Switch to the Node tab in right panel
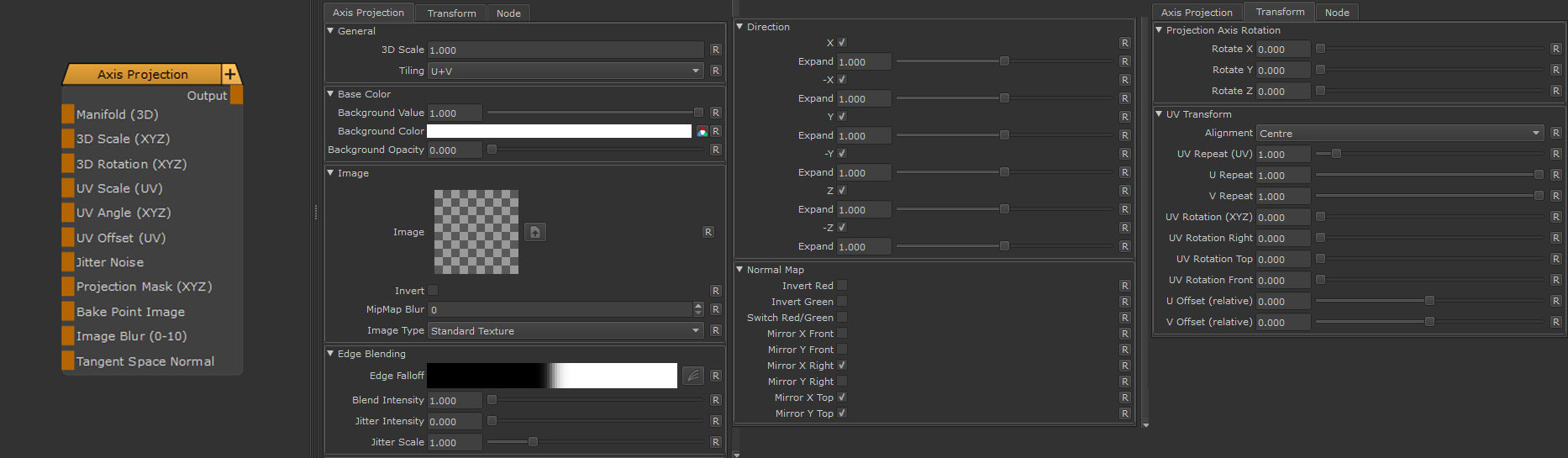 point(1337,13)
